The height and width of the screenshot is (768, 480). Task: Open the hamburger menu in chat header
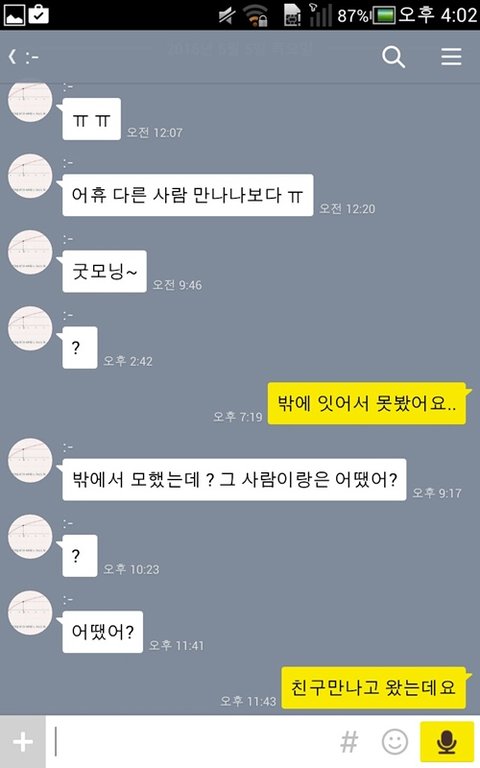click(x=451, y=57)
